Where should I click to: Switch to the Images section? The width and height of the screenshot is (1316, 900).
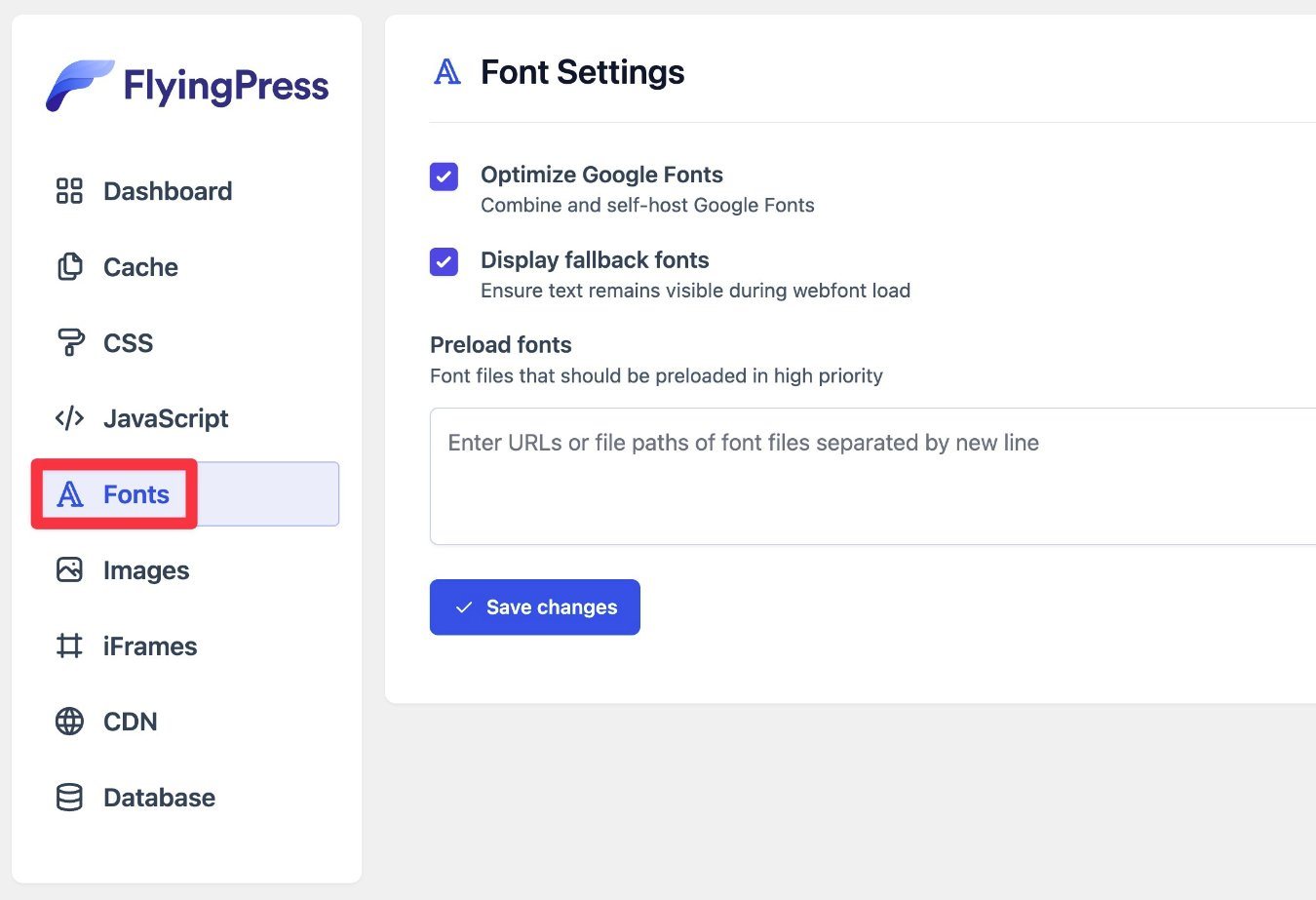click(146, 570)
